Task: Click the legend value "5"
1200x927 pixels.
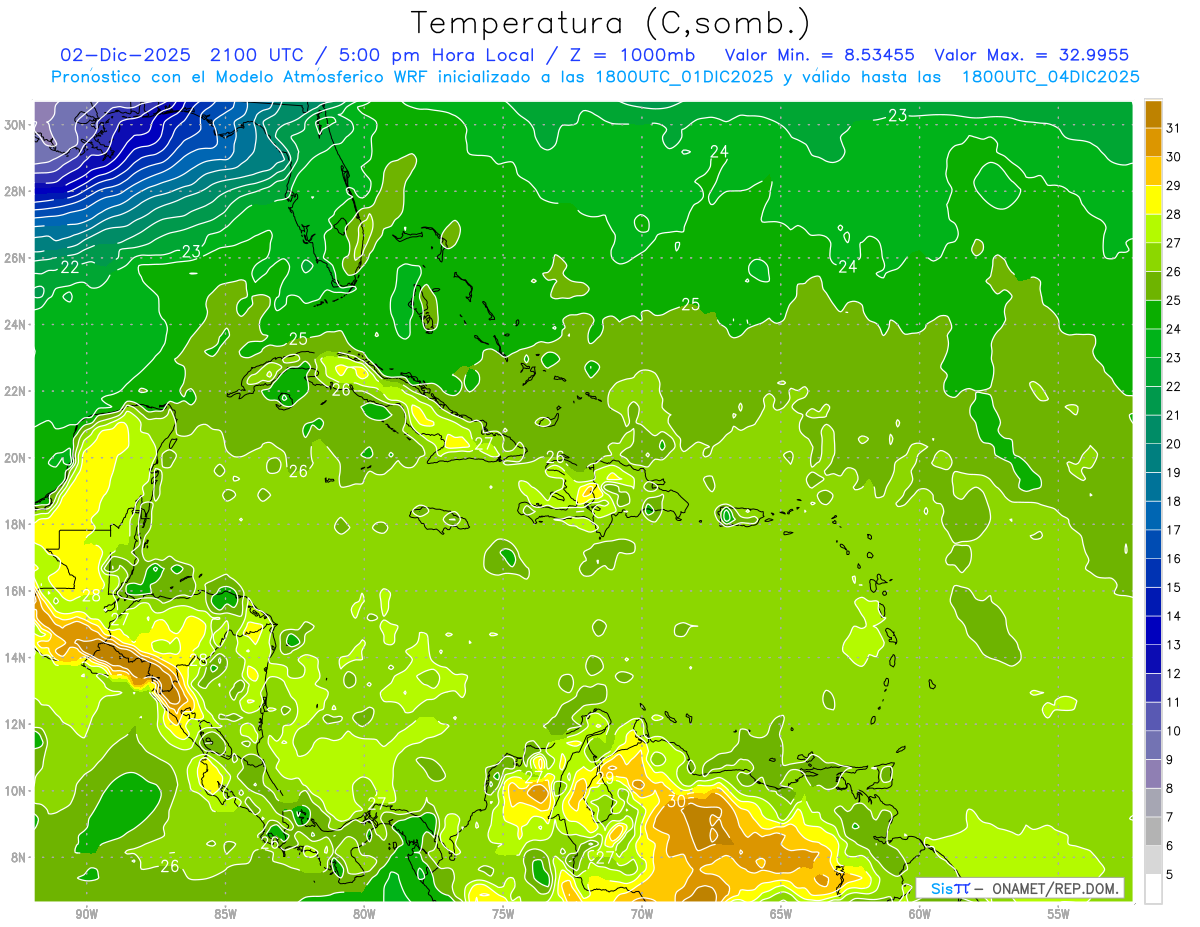Action: (x=1170, y=874)
